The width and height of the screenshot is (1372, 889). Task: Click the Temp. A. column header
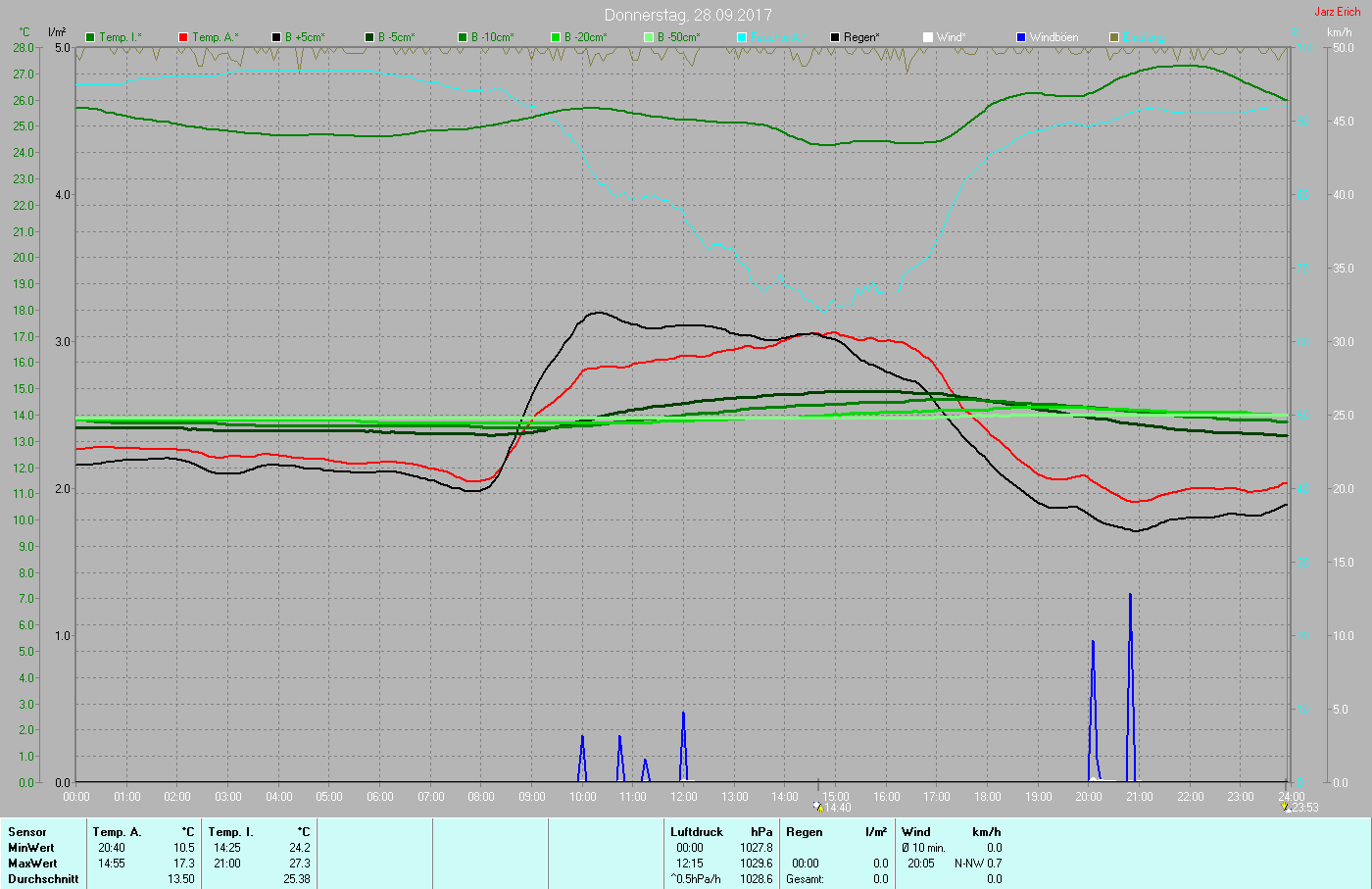(x=117, y=832)
